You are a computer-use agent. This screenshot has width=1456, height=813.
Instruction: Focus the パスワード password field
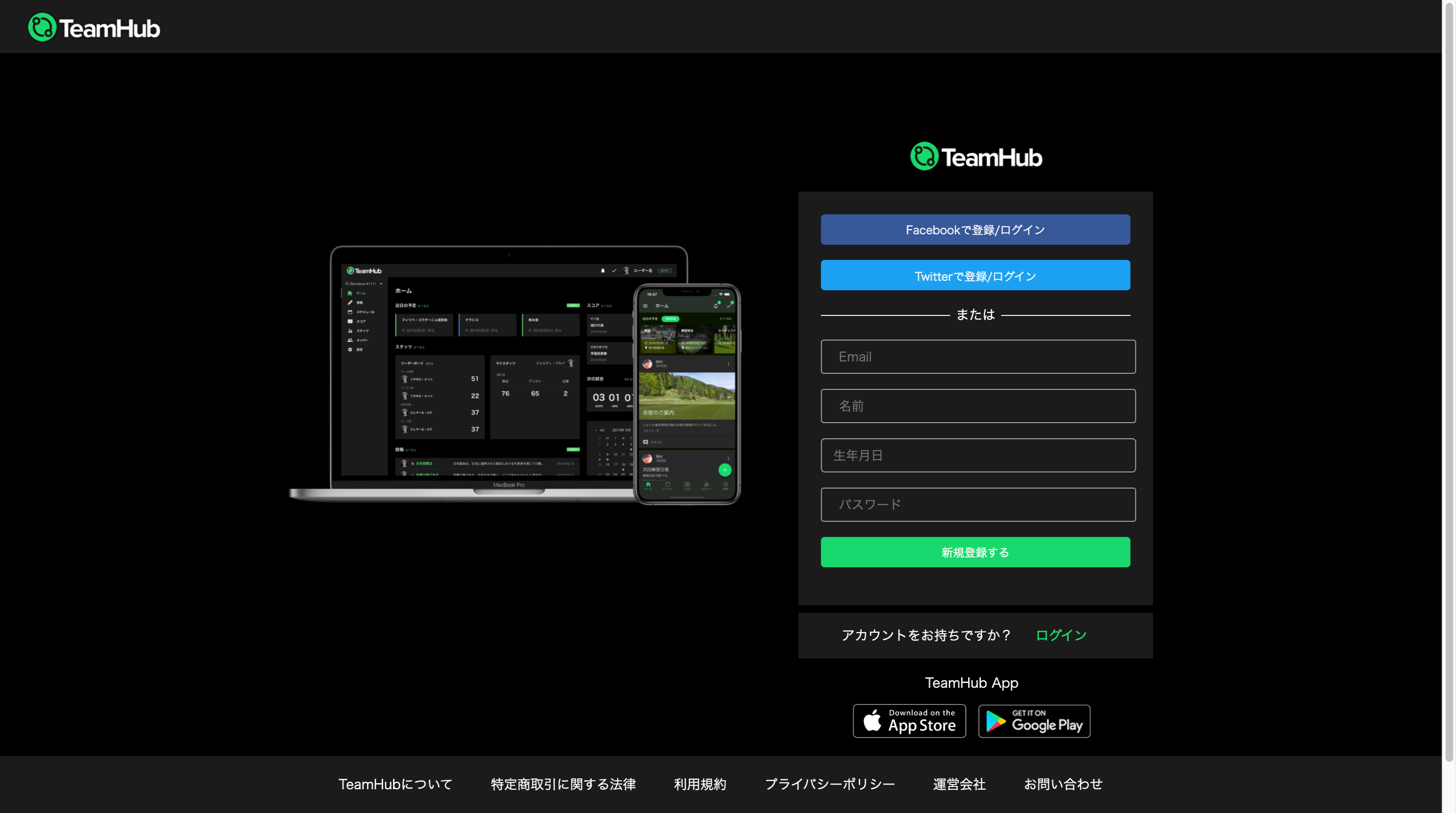978,504
